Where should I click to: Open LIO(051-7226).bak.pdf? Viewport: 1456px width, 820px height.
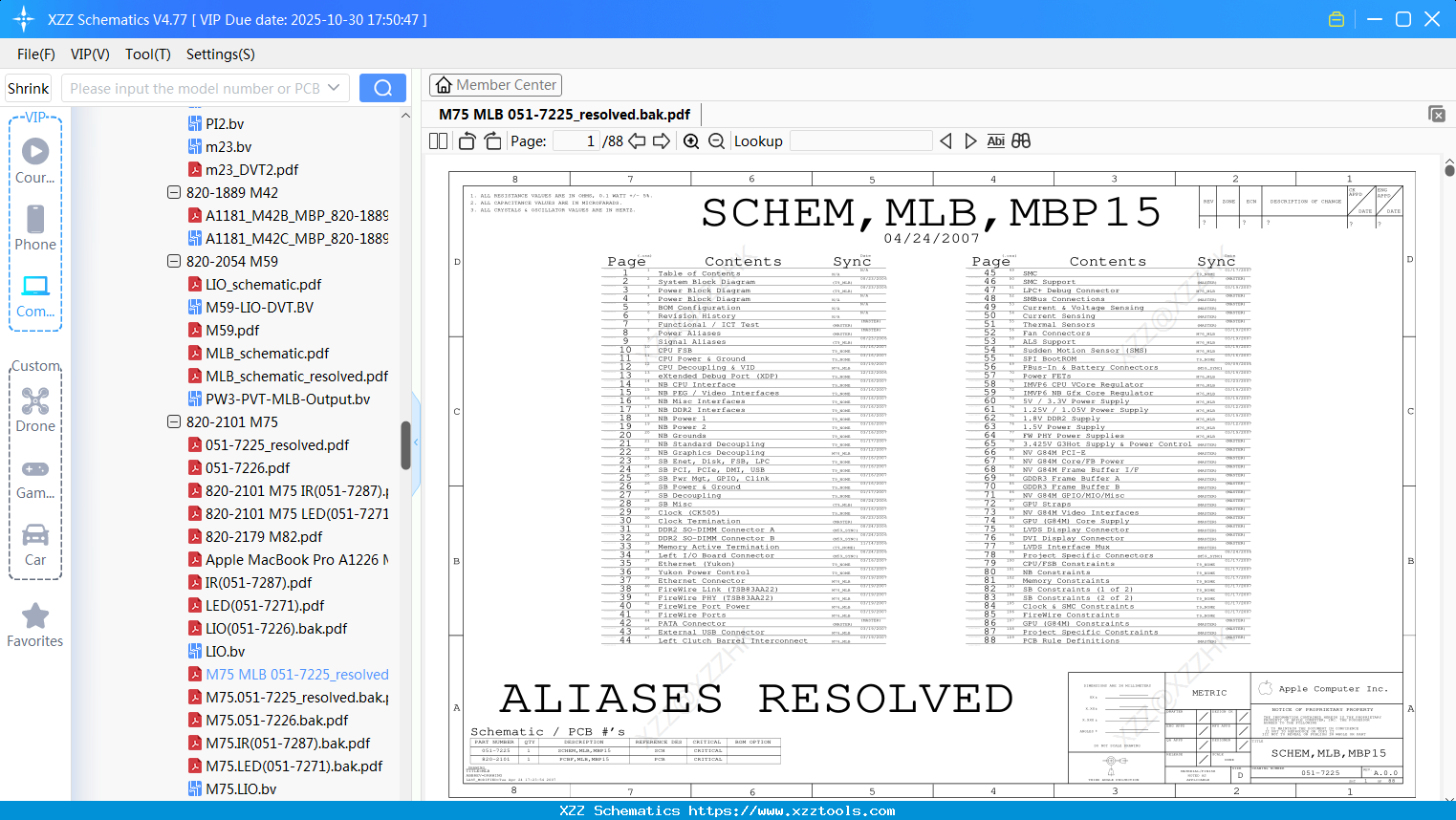coord(276,628)
